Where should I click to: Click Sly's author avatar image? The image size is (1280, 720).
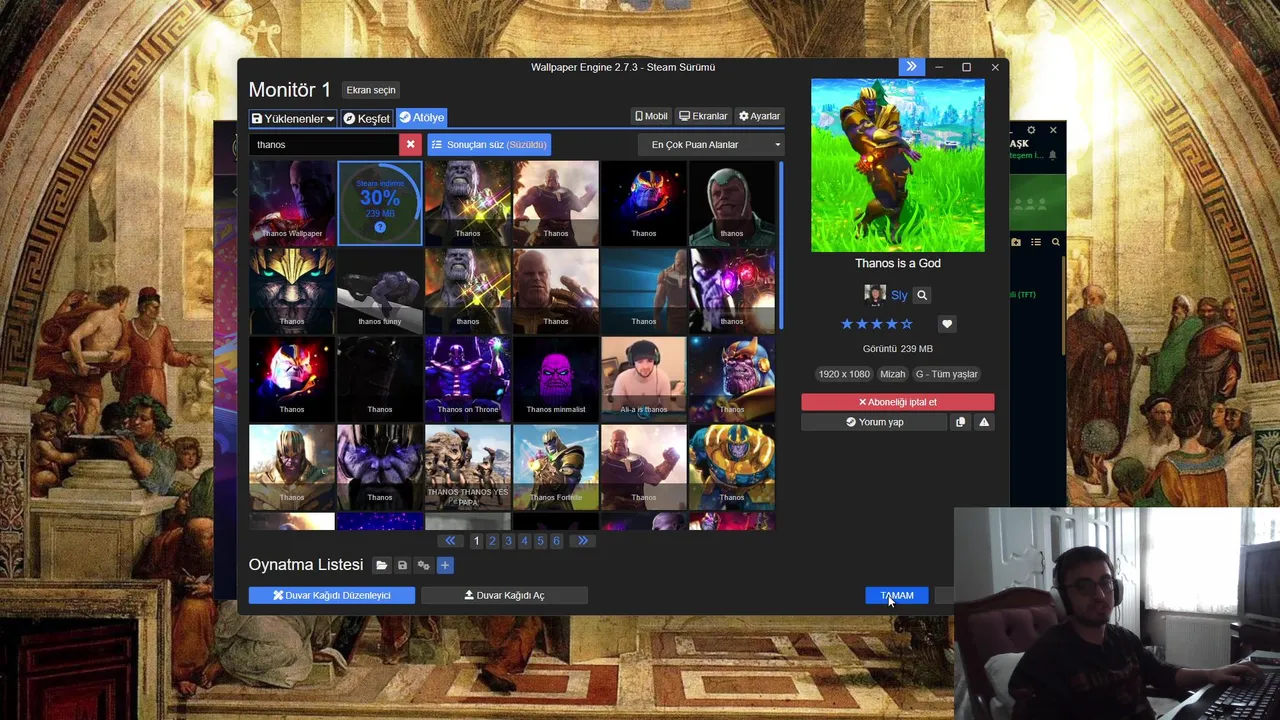pyautogui.click(x=875, y=295)
